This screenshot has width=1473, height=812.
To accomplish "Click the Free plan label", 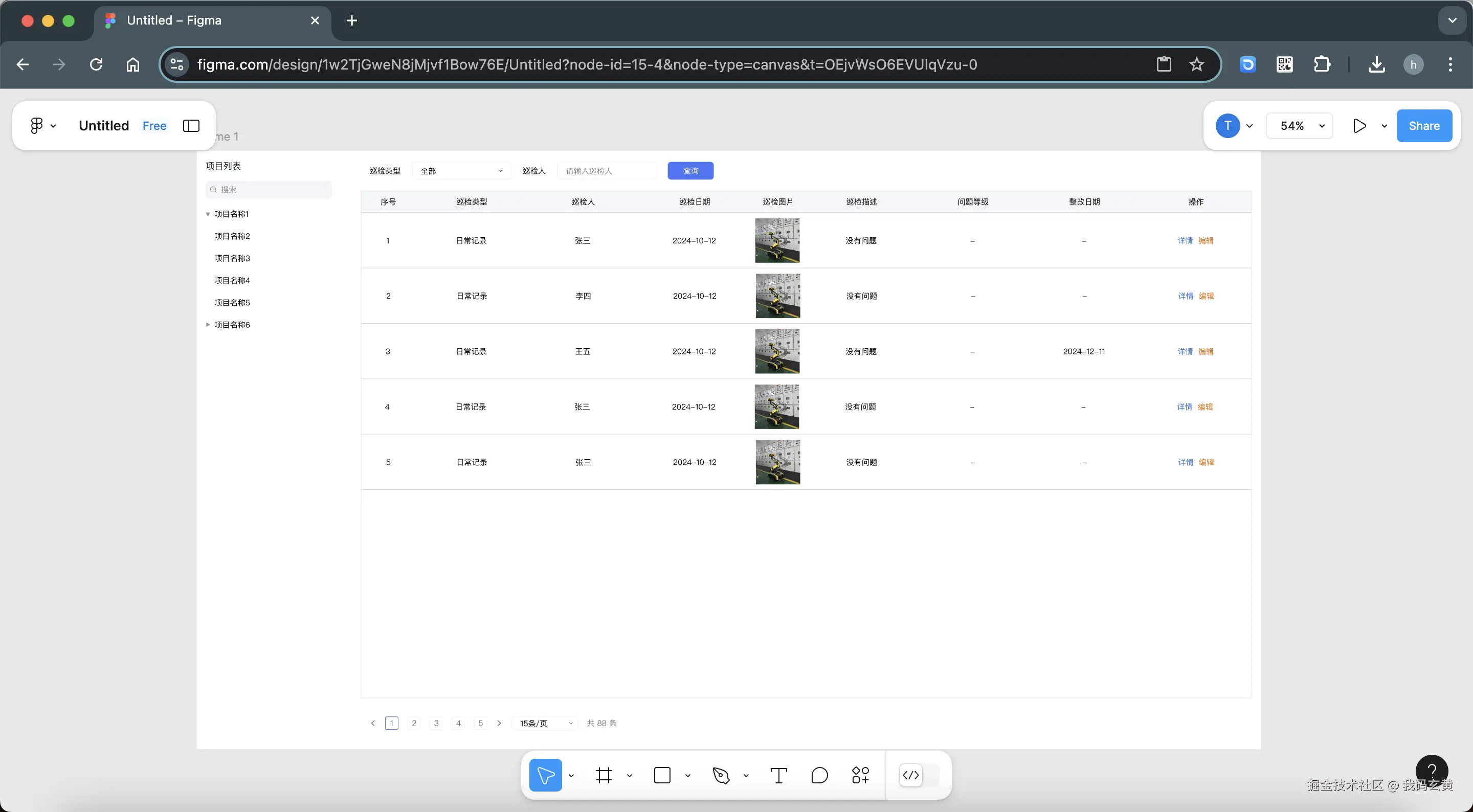I will point(154,126).
